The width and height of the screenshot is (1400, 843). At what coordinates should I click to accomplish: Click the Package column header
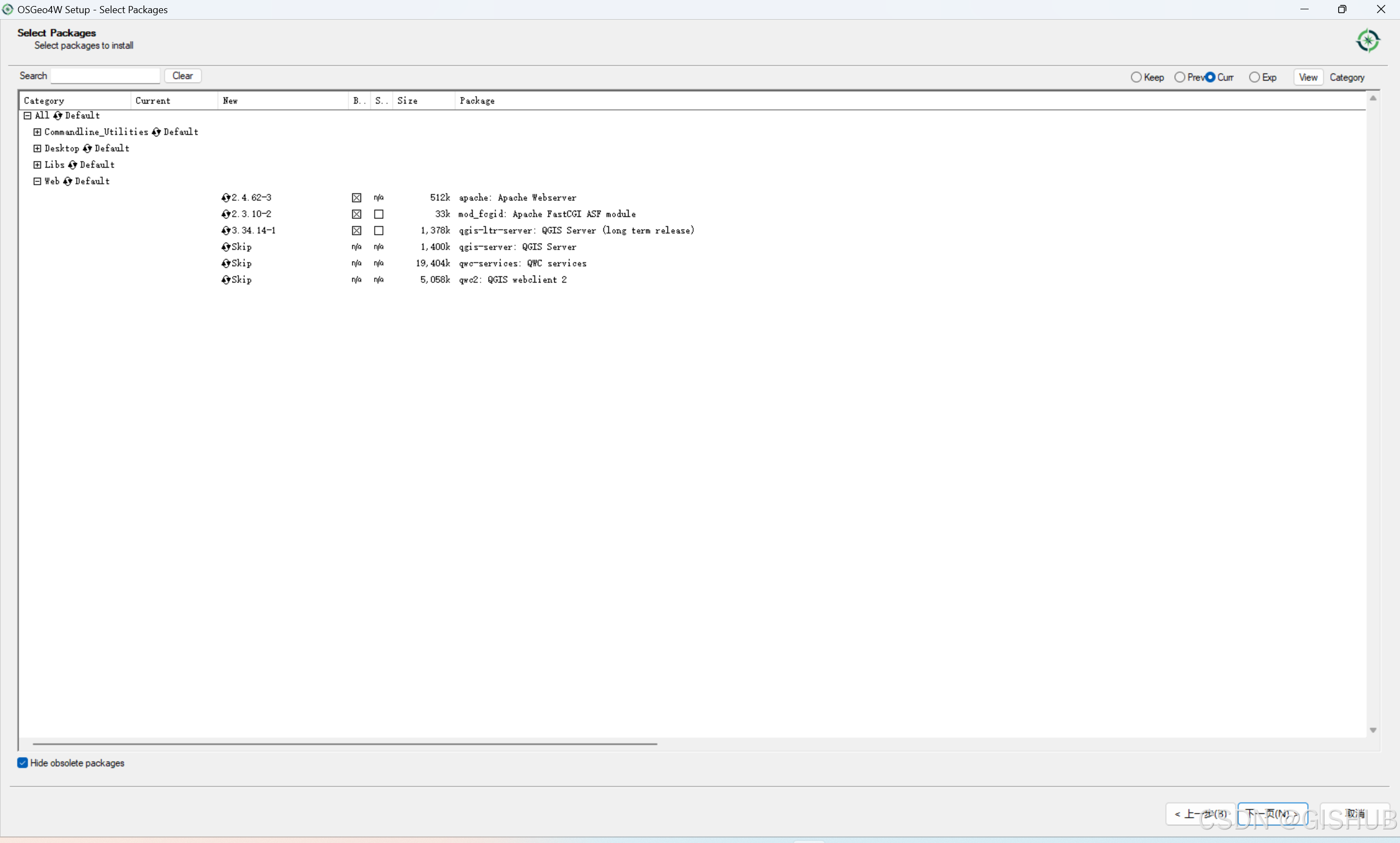(x=477, y=101)
